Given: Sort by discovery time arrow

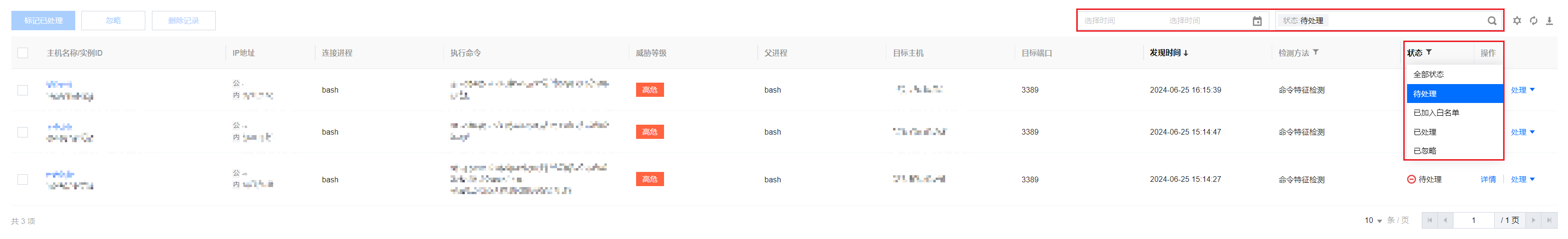Looking at the screenshot, I should pyautogui.click(x=1186, y=53).
